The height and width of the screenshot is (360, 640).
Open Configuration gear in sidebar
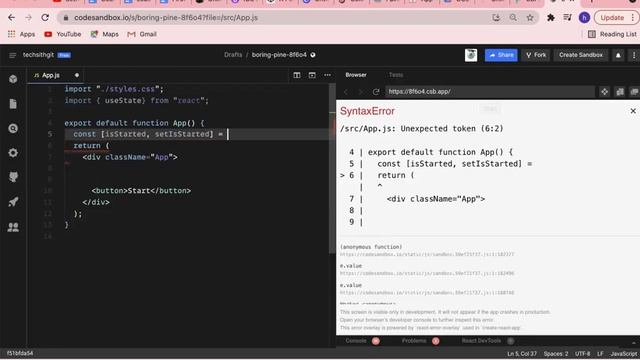[13, 153]
